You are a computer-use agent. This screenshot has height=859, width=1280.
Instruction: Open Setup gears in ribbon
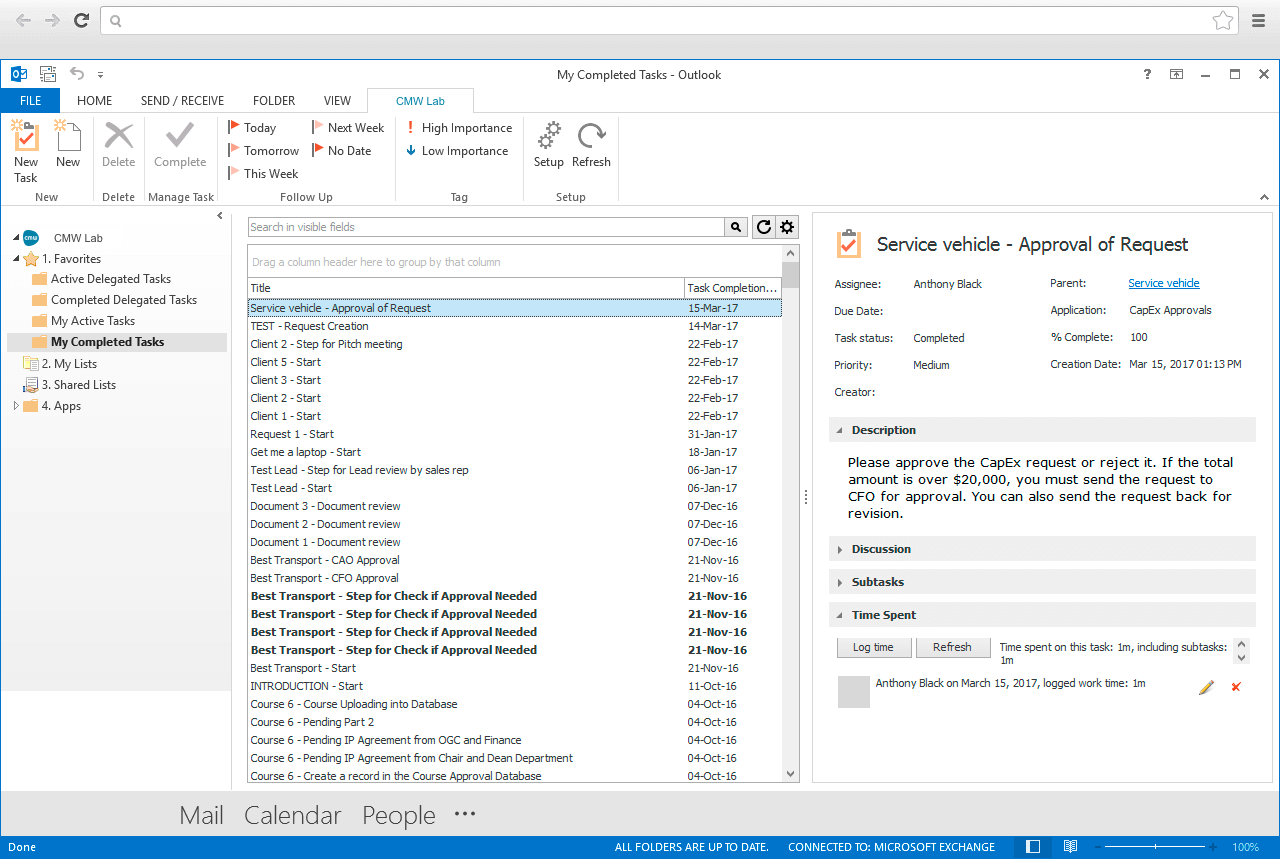548,146
